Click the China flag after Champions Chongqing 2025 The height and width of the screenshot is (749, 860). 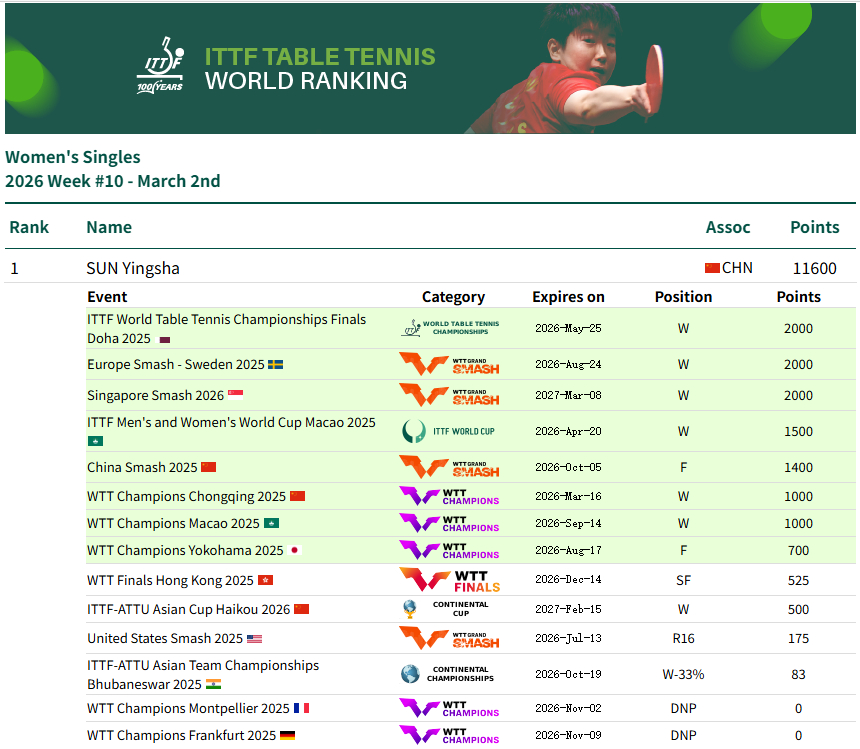click(297, 496)
